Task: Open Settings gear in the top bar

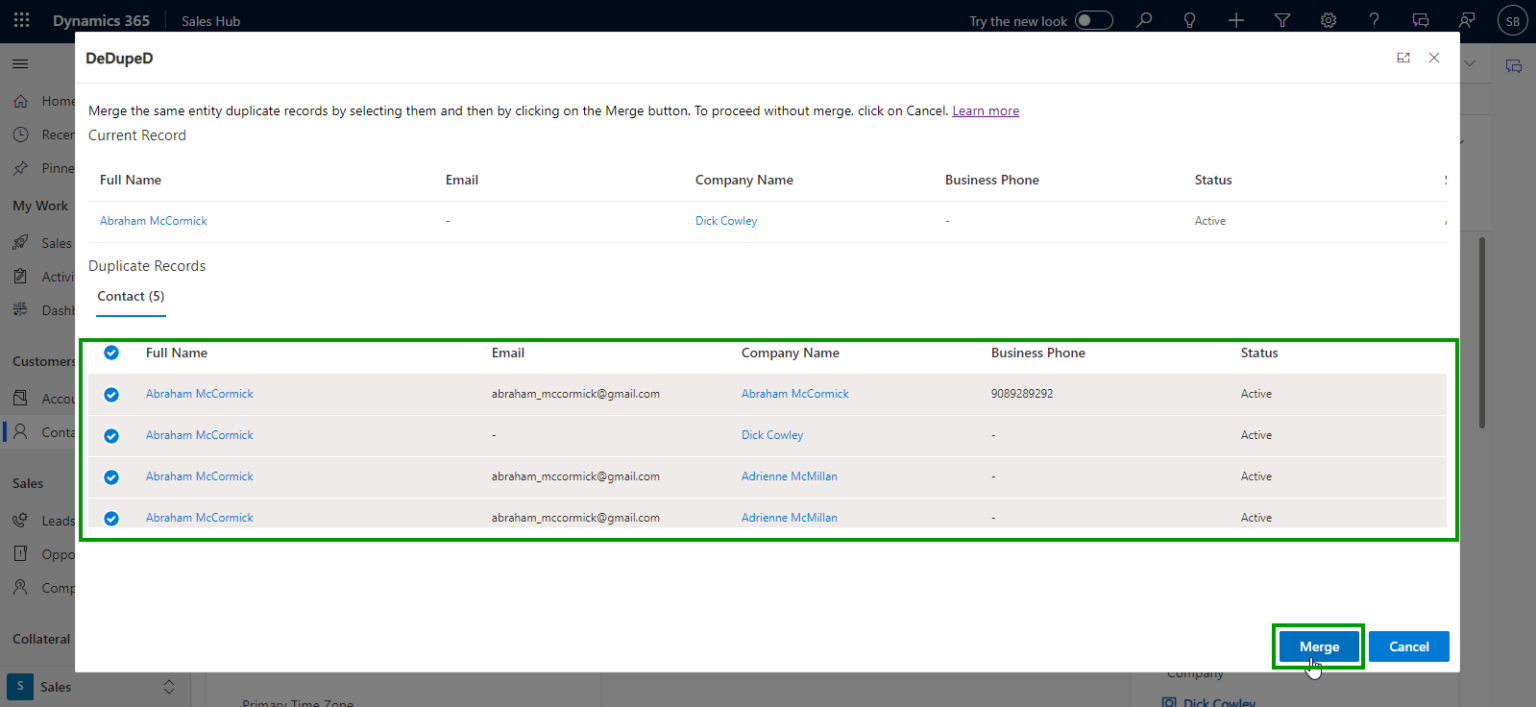Action: coord(1328,20)
